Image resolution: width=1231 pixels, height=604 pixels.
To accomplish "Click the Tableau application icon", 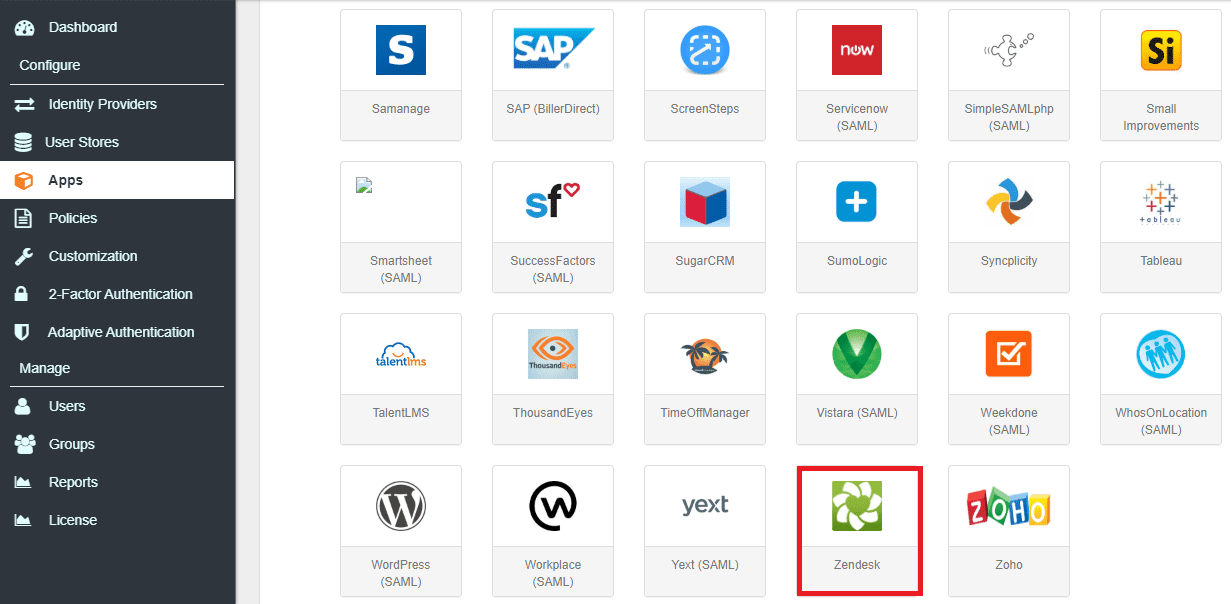I will pyautogui.click(x=1160, y=201).
